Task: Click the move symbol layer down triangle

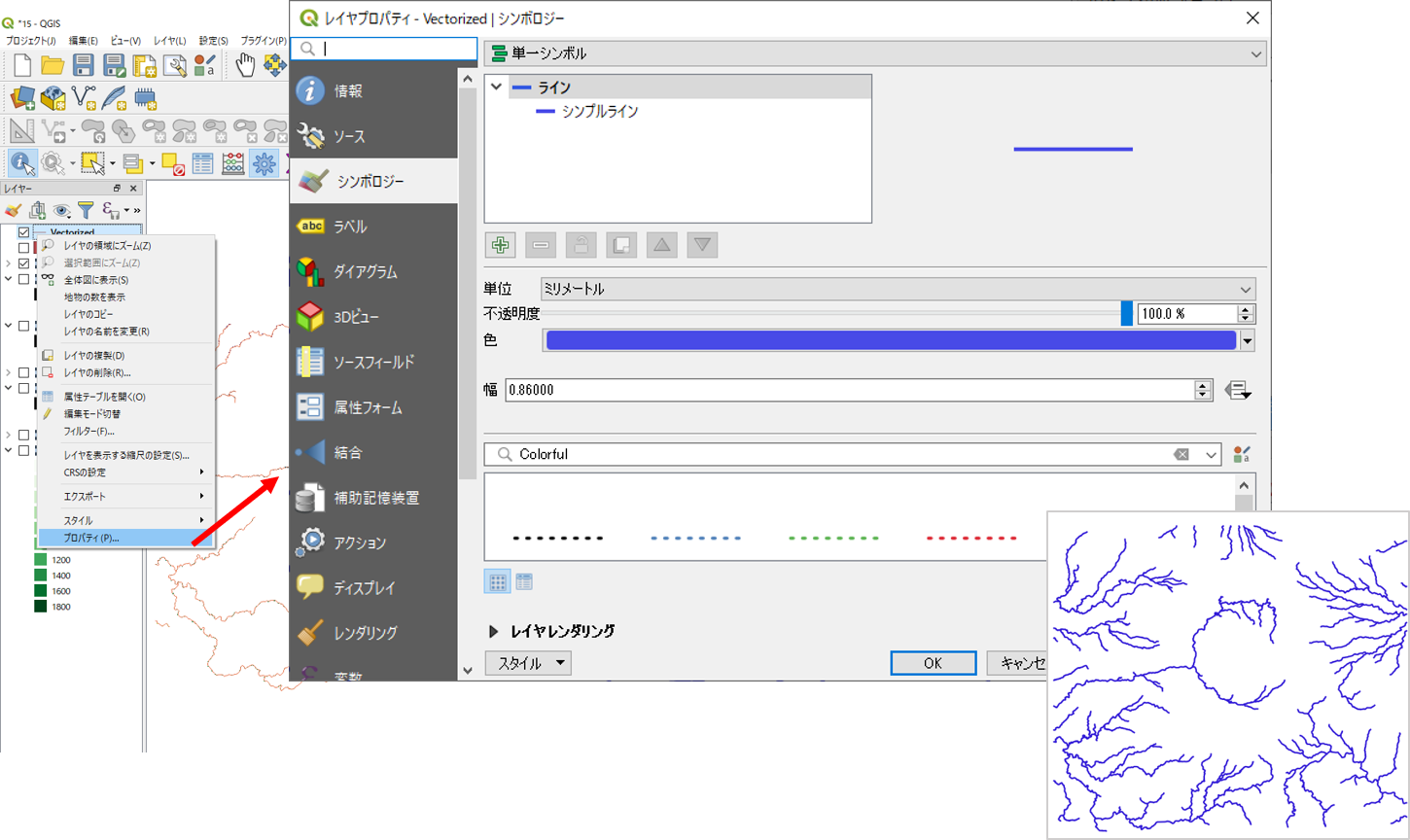Action: tap(702, 245)
